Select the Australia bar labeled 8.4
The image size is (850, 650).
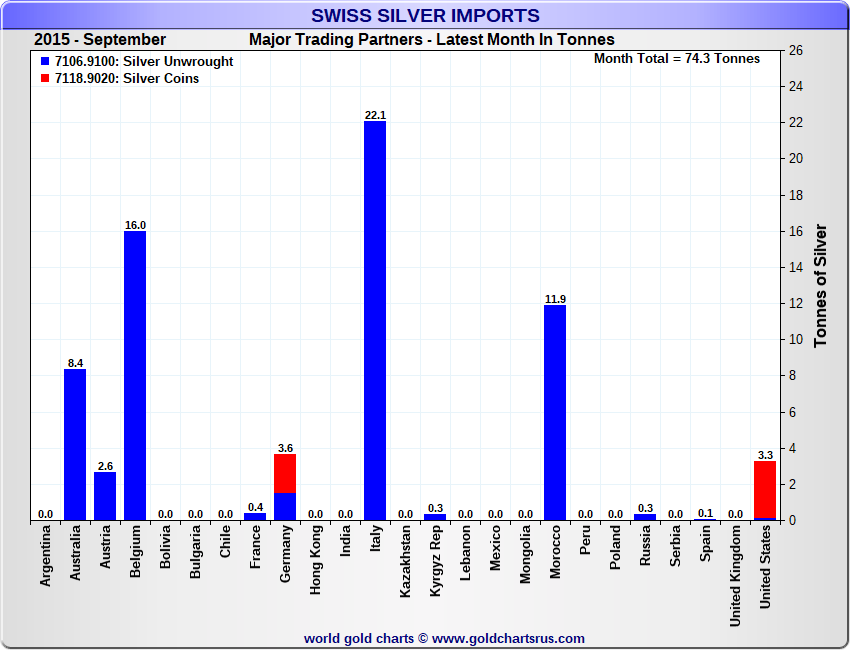click(x=75, y=444)
